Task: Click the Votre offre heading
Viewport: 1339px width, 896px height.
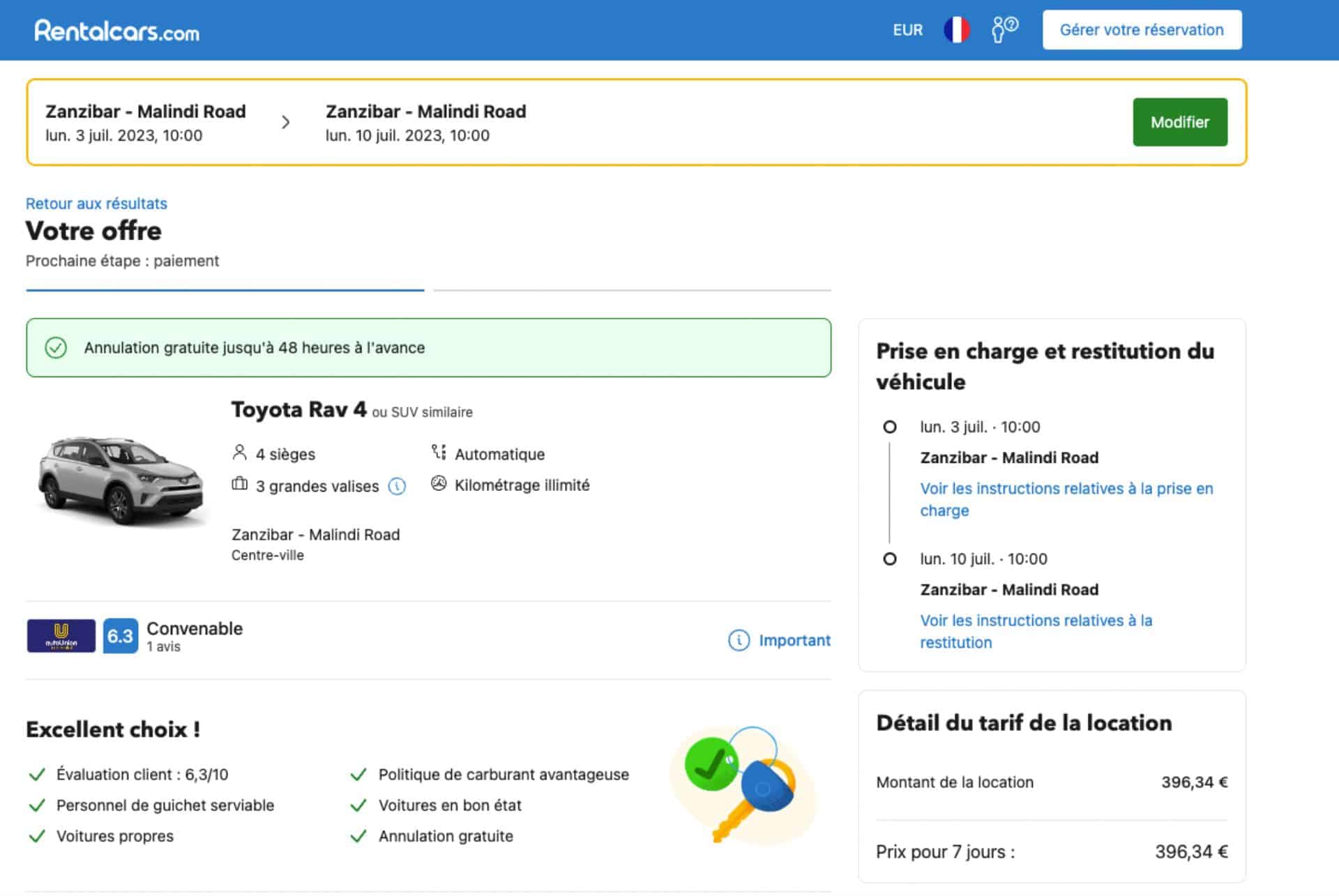Action: (93, 231)
